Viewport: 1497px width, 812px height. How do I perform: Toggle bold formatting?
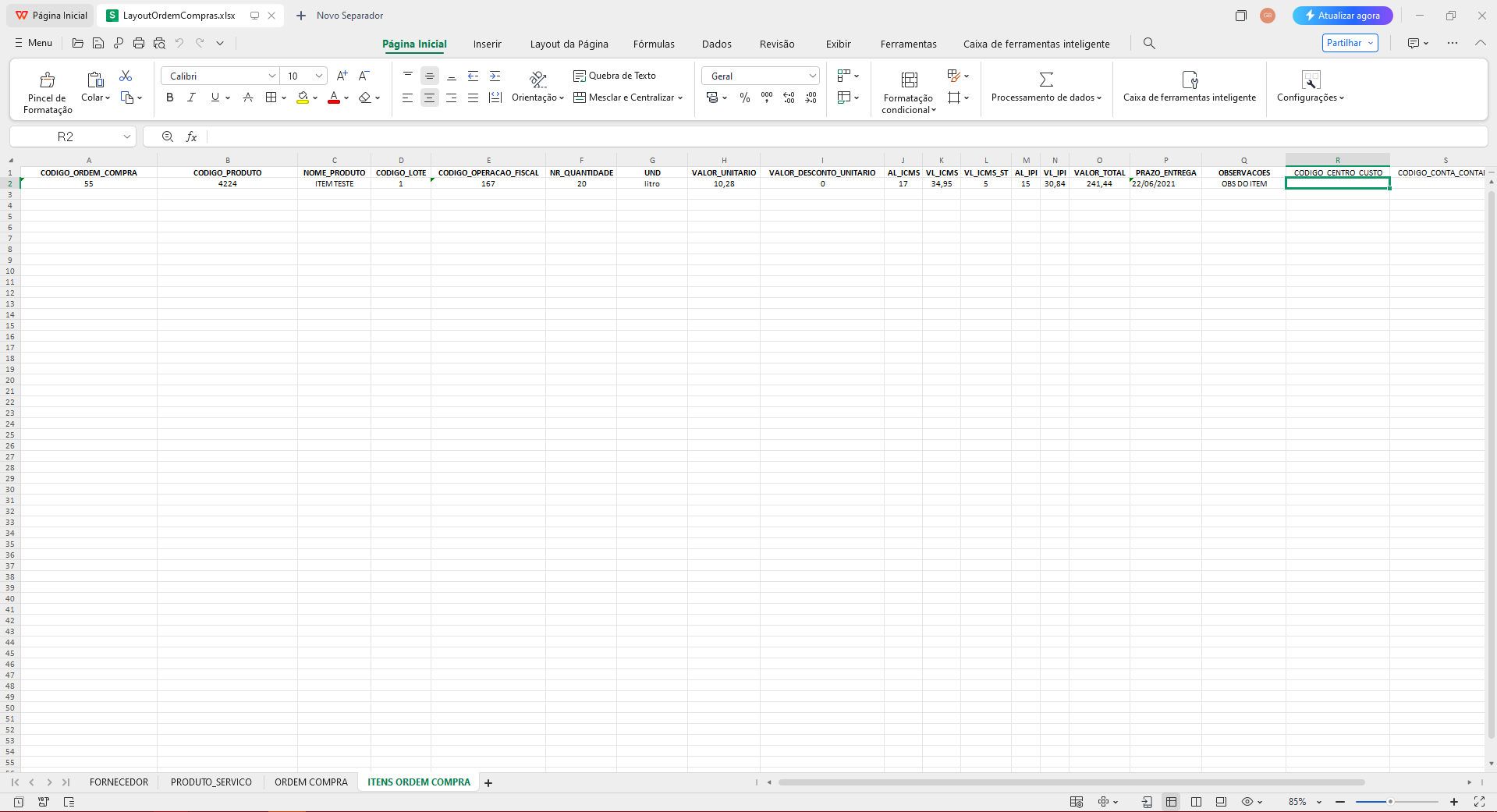[170, 98]
